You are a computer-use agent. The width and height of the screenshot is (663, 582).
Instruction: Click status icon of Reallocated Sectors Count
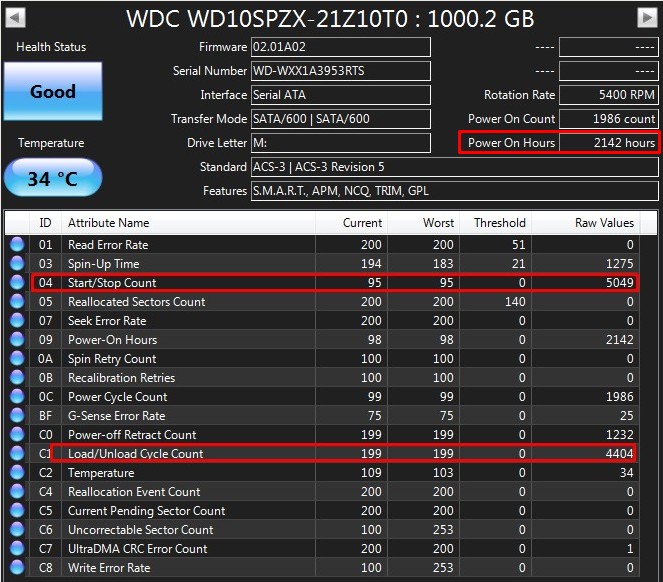(x=17, y=302)
